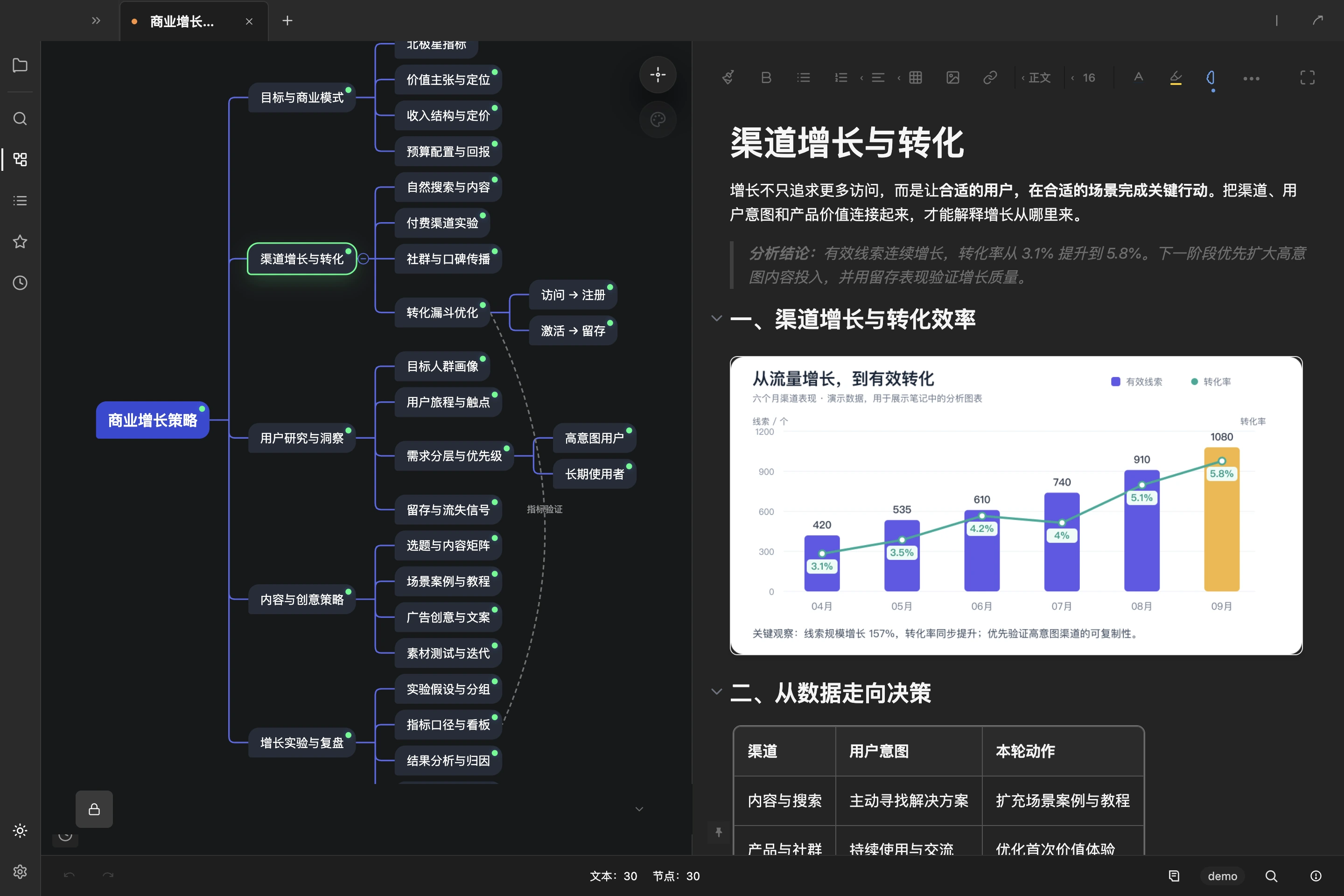Open search from the left sidebar

[20, 118]
